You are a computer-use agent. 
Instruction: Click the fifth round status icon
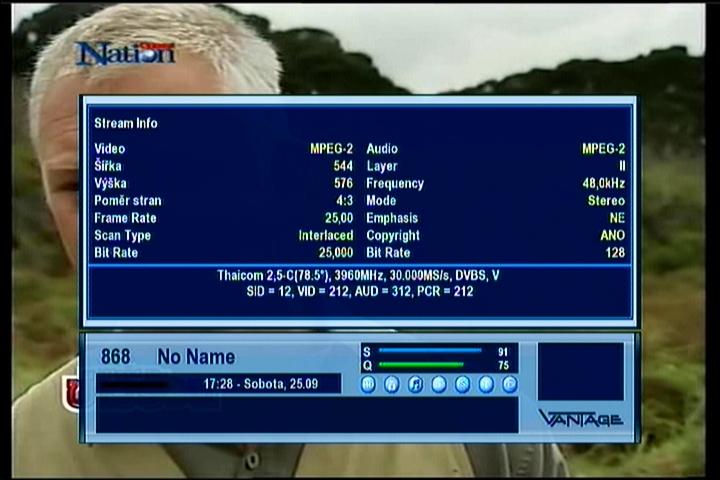[x=462, y=384]
